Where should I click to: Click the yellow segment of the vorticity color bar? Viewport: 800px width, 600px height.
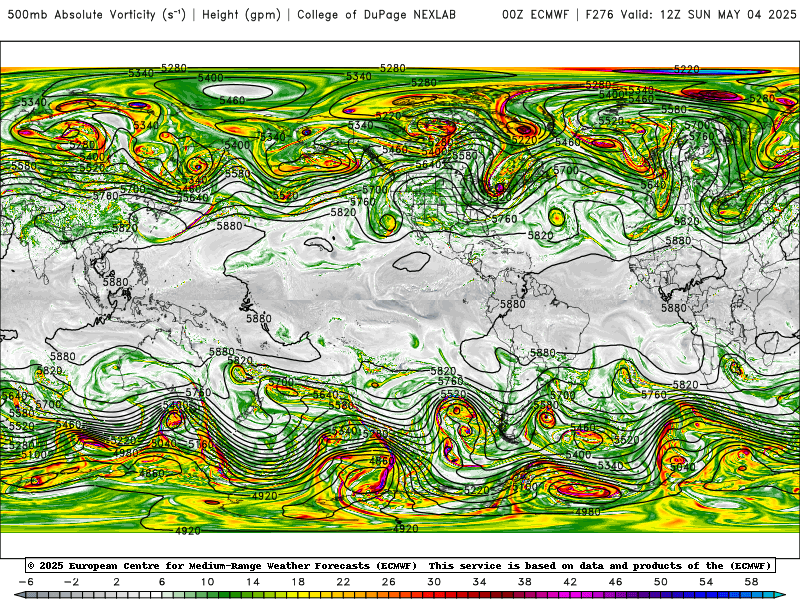click(304, 595)
